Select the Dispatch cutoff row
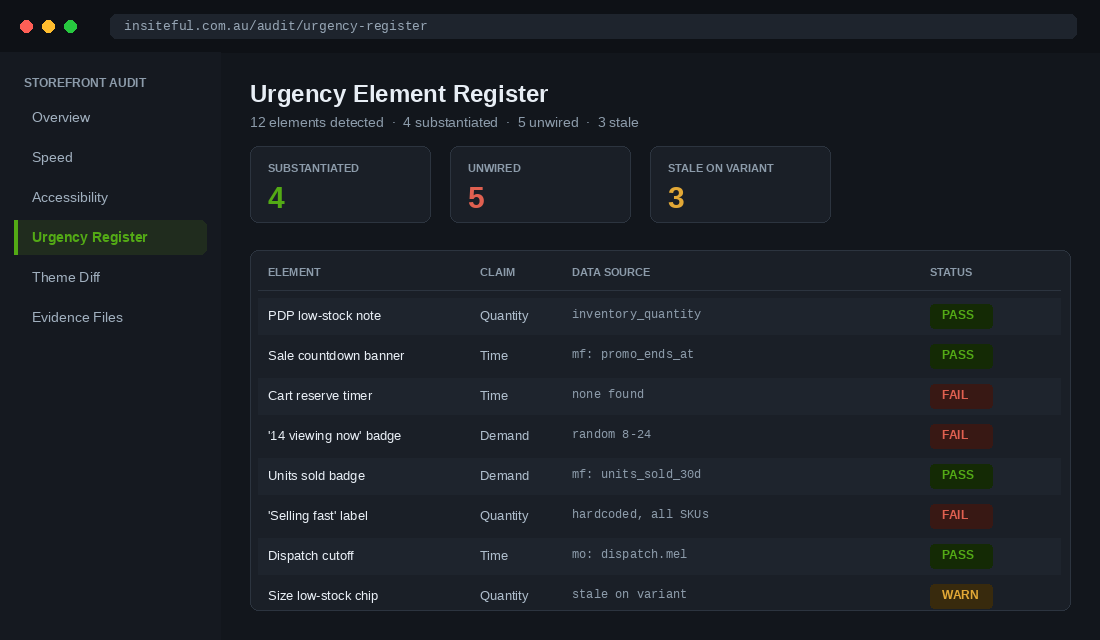The image size is (1100, 640). 659,556
